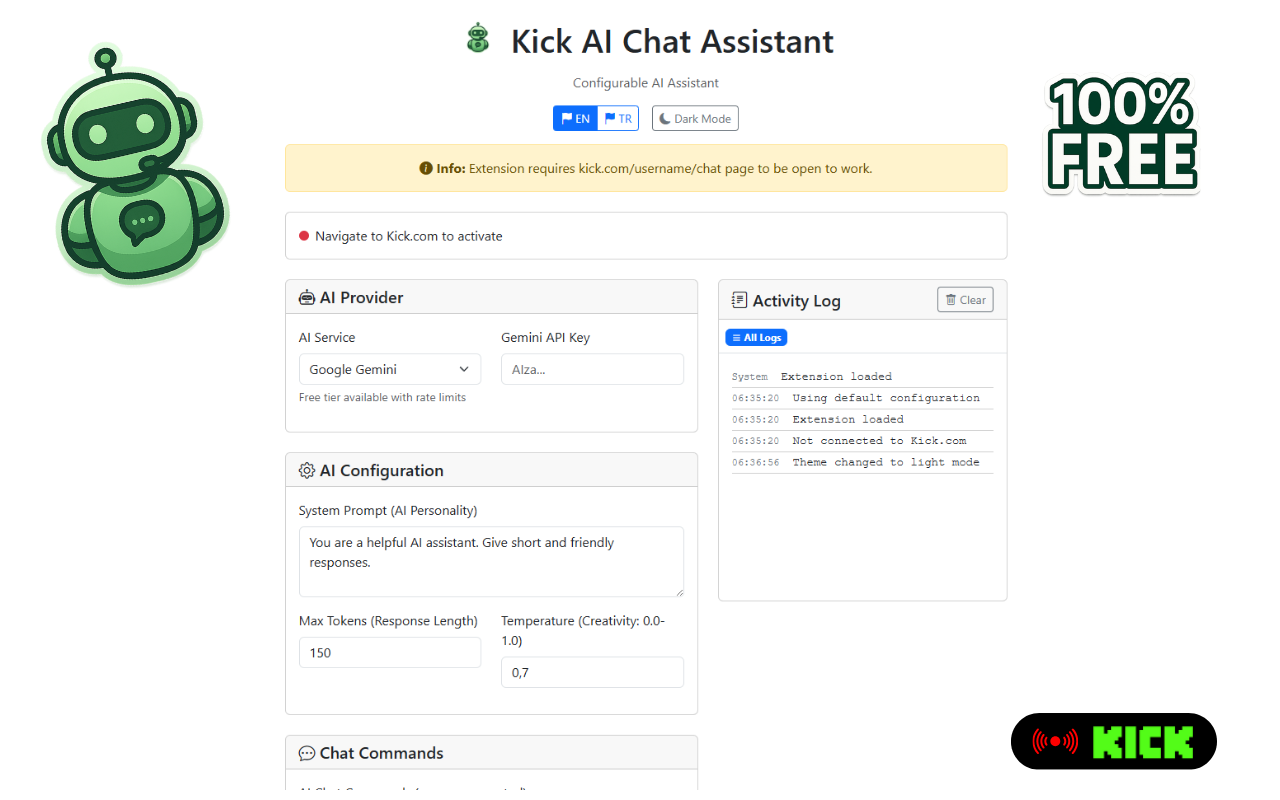Screen dimensions: 1280x800
Task: Click the Kick live badge
Action: 1113,741
